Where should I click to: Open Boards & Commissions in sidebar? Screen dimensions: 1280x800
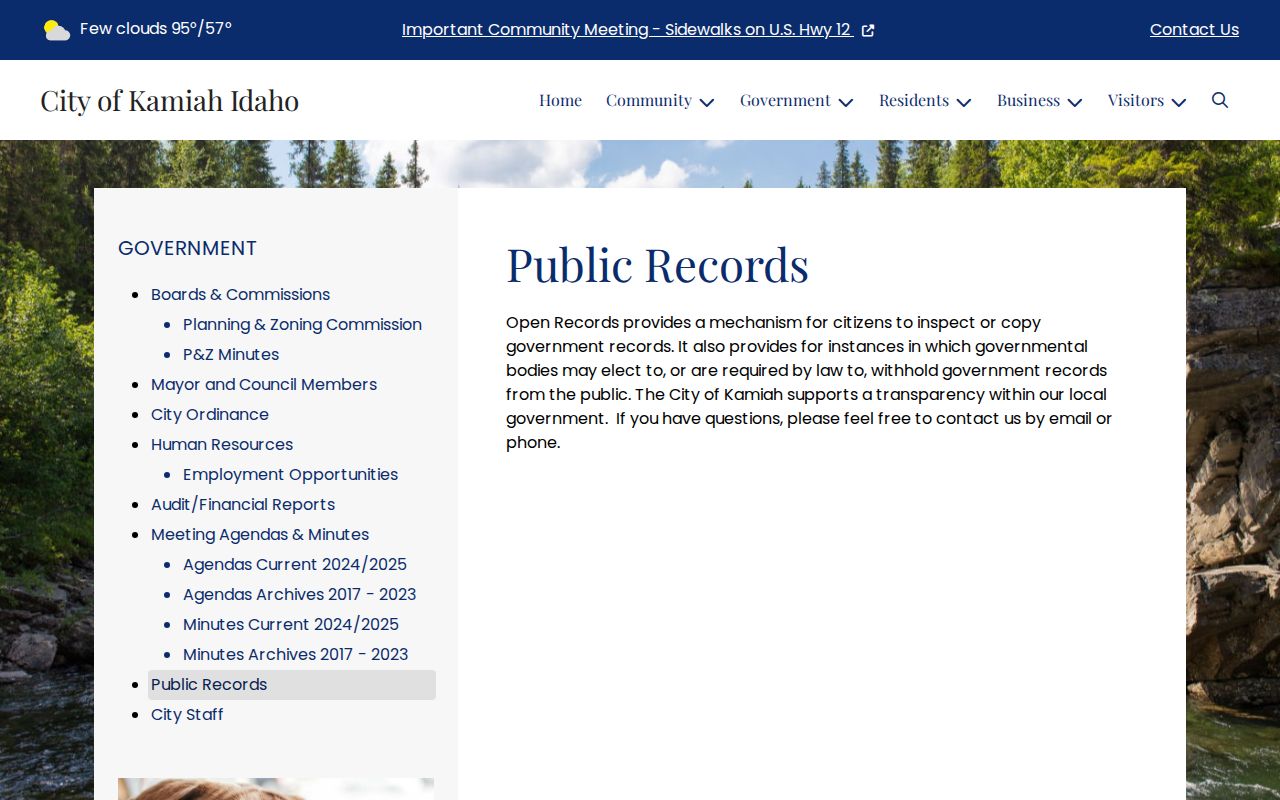tap(240, 294)
